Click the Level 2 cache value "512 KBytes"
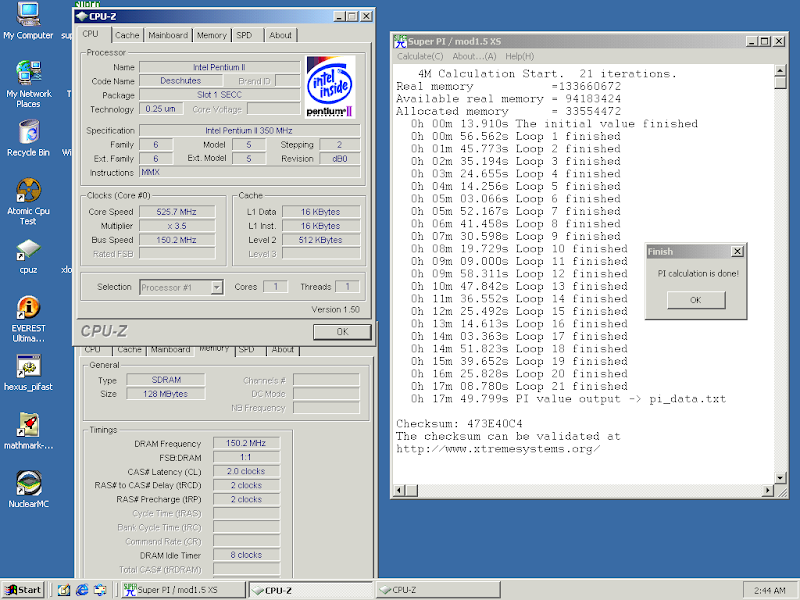800x600 pixels. point(321,240)
